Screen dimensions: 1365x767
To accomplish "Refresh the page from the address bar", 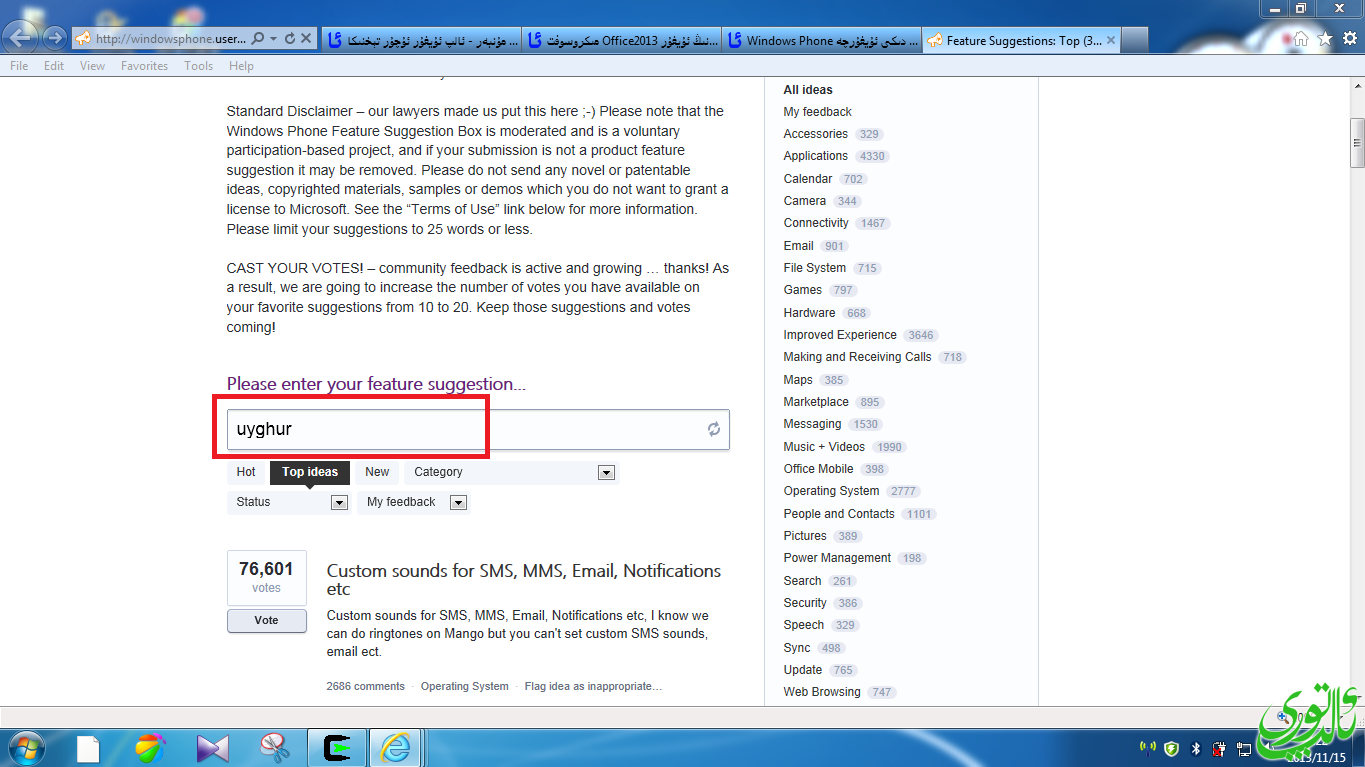I will click(x=290, y=39).
